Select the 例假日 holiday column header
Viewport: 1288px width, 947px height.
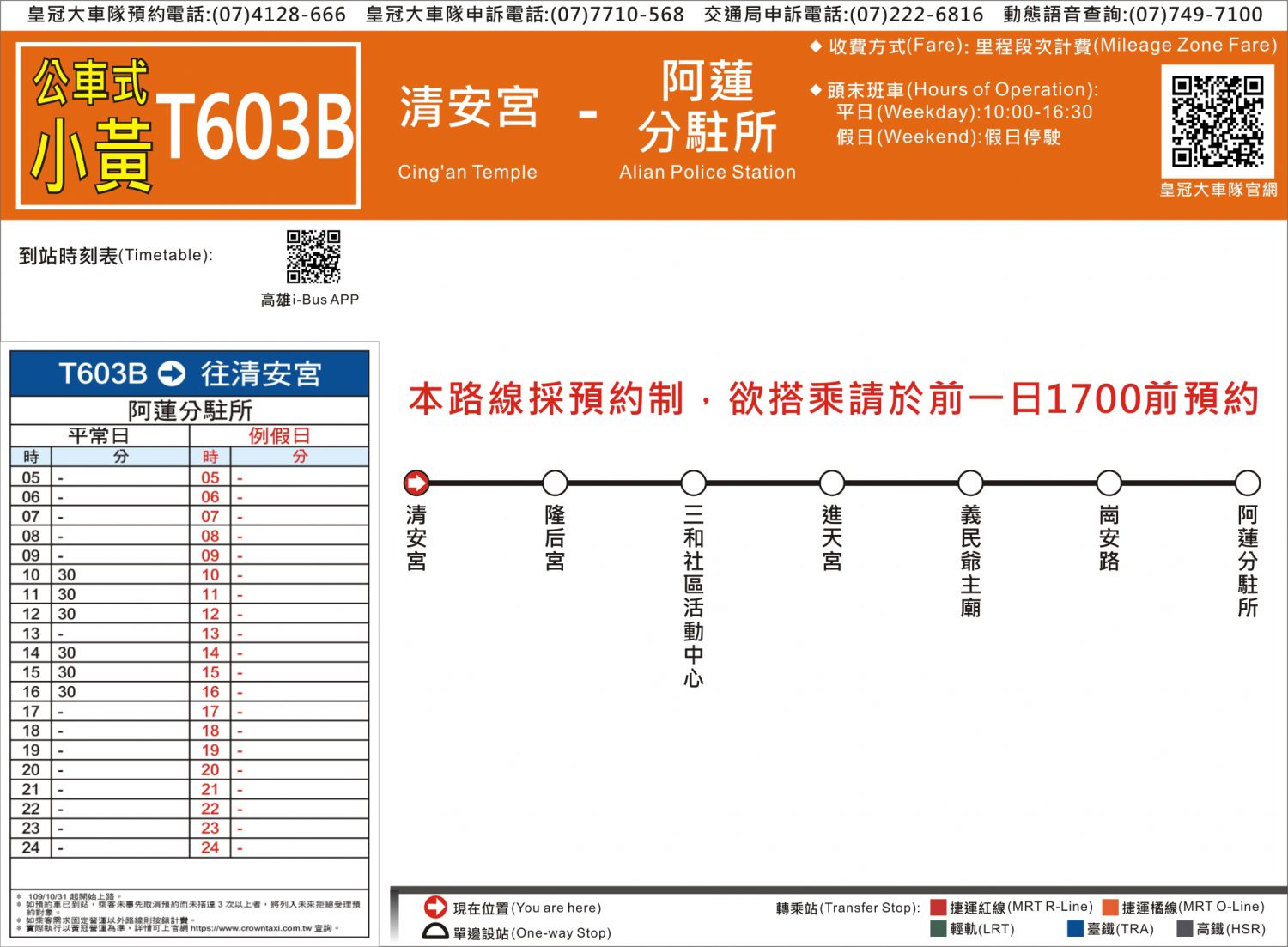(x=279, y=435)
